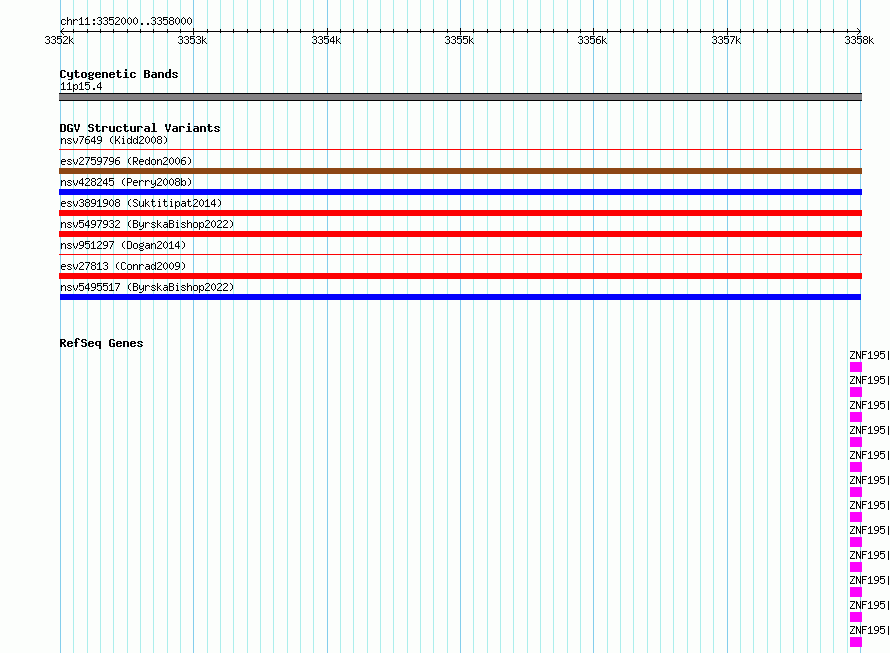890x653 pixels.
Task: Click the 3358k ruler label
Action: click(x=859, y=40)
